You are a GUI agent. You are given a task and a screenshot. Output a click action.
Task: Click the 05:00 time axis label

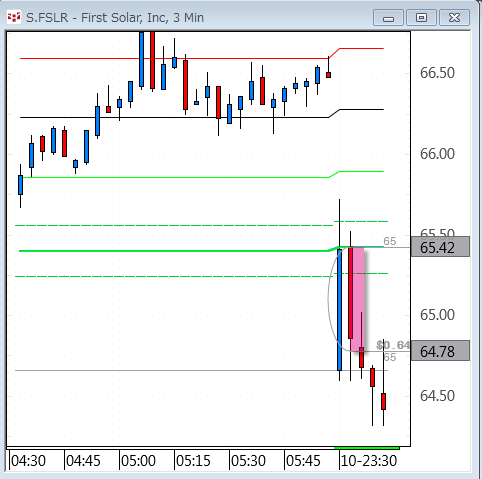point(138,461)
